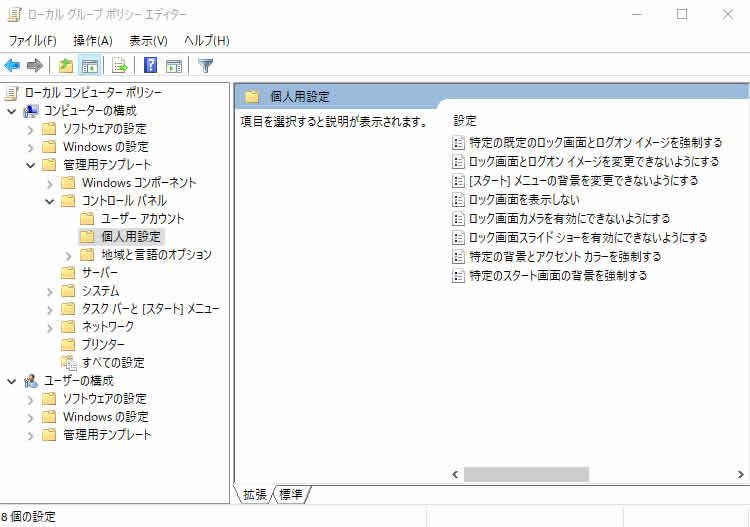Select 特定の背景とアクセント カラーを強制する policy
The height and width of the screenshot is (527, 750).
(x=565, y=257)
